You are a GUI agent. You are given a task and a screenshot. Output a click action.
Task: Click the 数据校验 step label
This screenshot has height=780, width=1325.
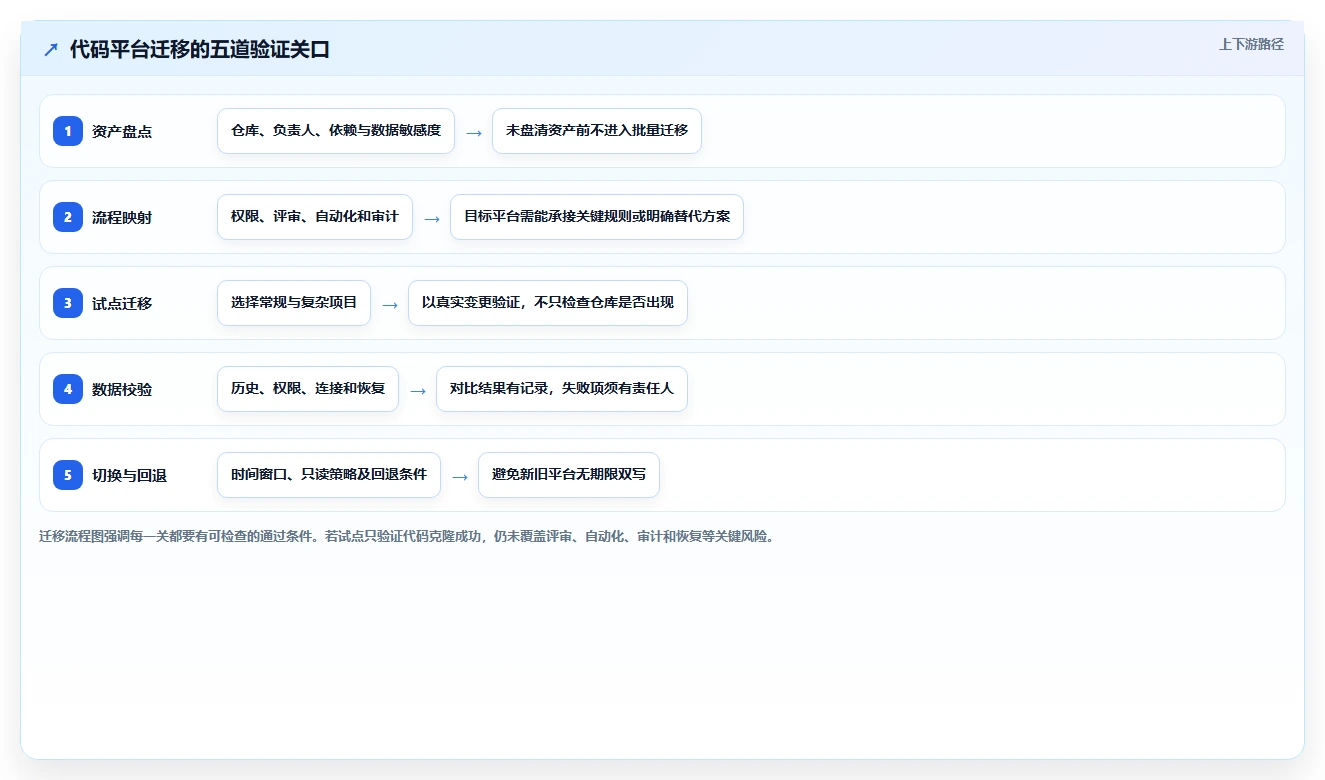click(x=122, y=389)
